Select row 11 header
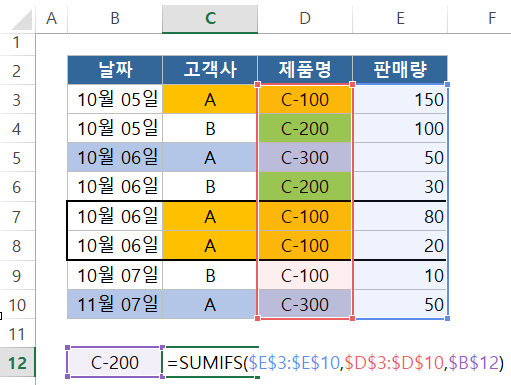Screen dimensions: 511x385 point(17,333)
